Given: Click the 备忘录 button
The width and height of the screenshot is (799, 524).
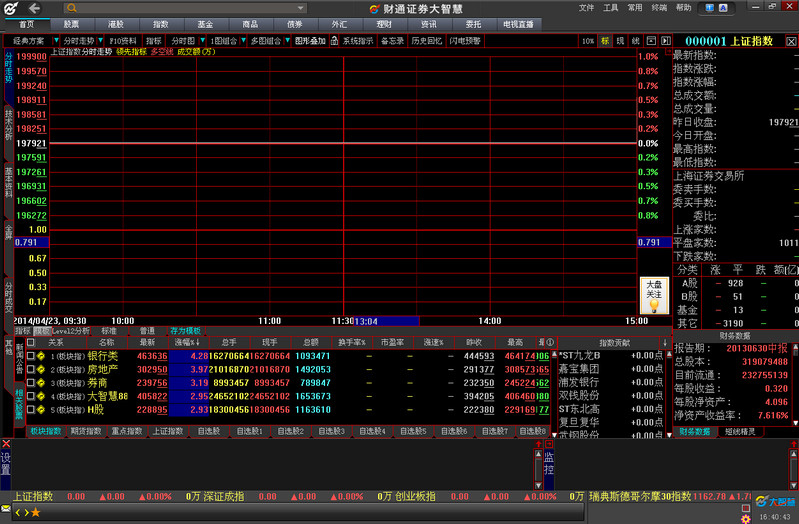Looking at the screenshot, I should tap(392, 41).
